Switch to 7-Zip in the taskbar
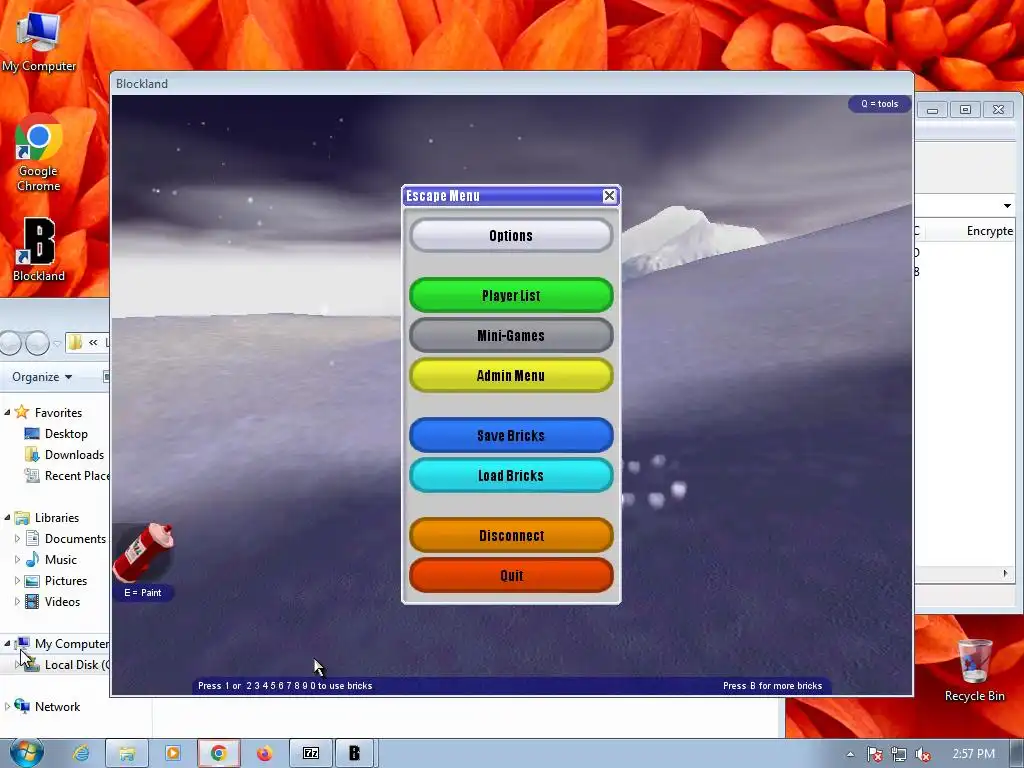This screenshot has height=768, width=1024. click(311, 753)
